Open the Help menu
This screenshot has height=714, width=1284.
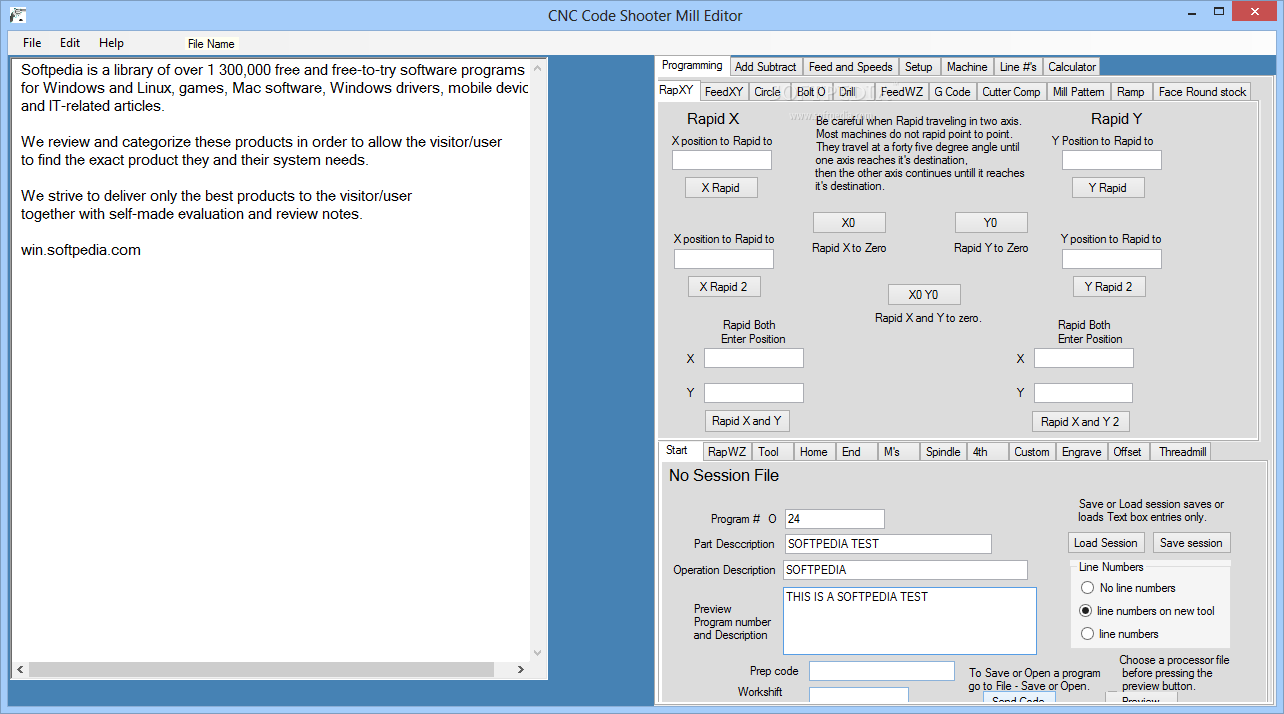(x=112, y=43)
